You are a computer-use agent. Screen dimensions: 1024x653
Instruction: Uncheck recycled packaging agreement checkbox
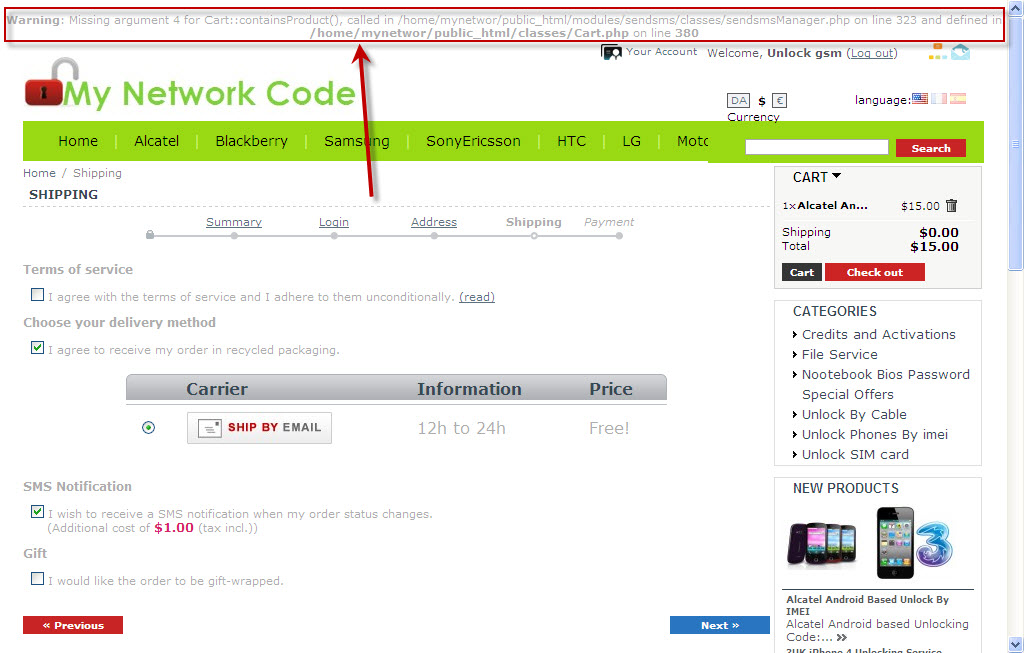click(38, 348)
